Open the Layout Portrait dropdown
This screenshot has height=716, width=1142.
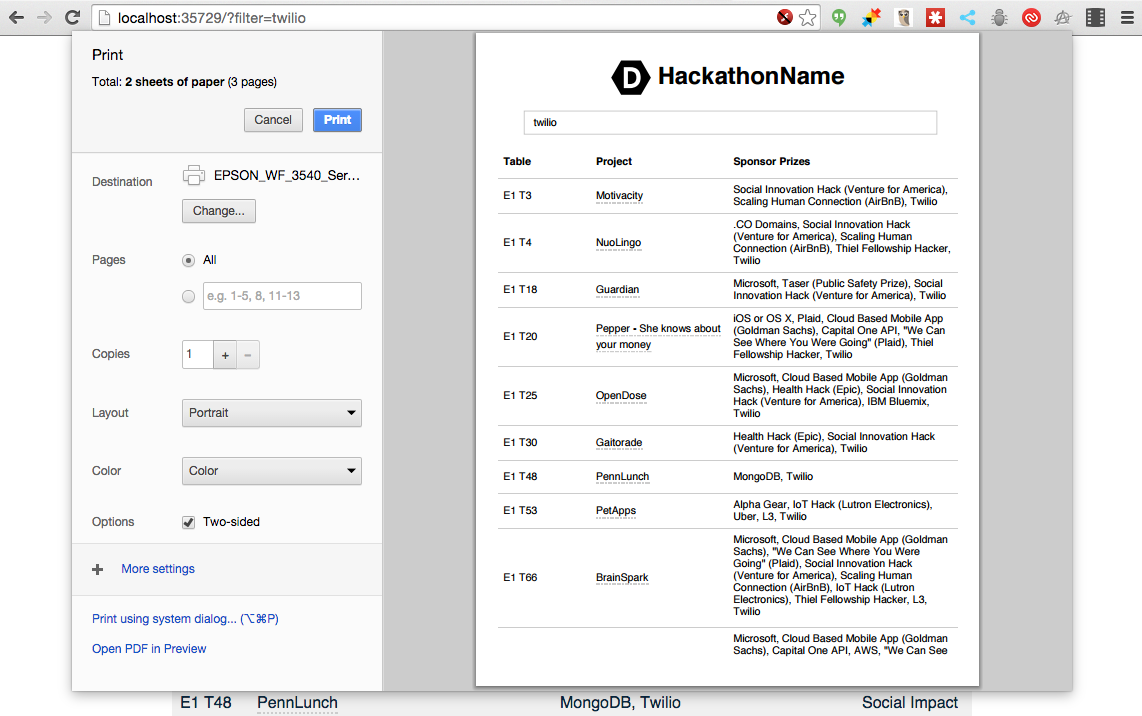272,413
